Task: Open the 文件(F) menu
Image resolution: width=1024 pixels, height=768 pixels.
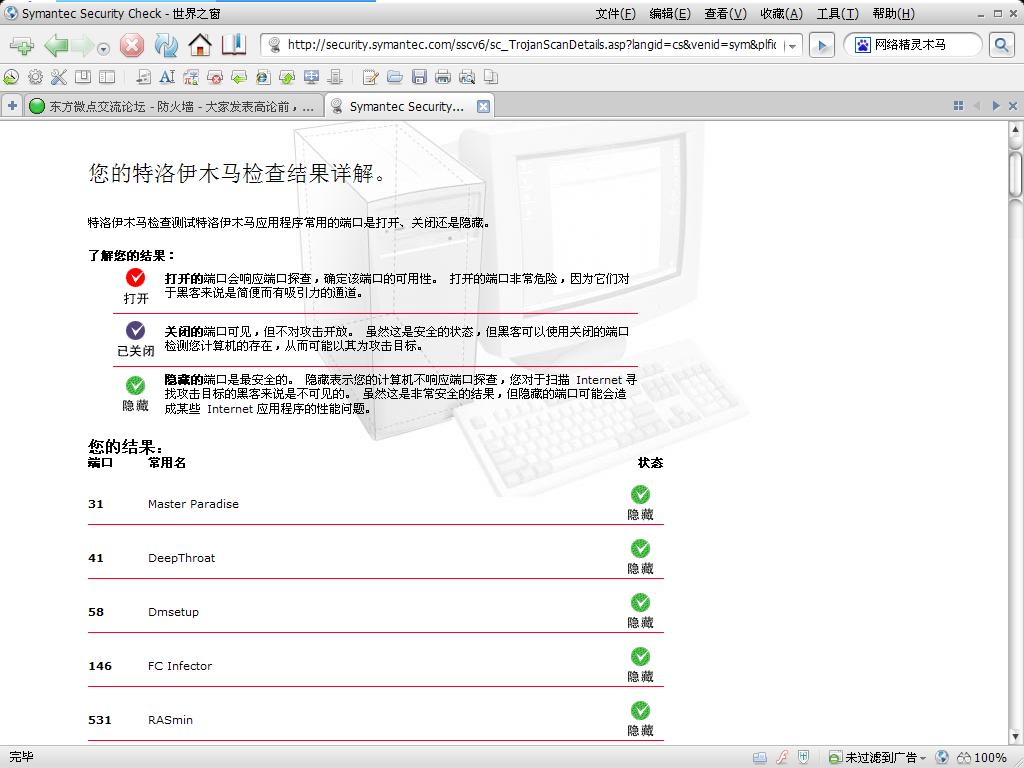Action: point(615,14)
